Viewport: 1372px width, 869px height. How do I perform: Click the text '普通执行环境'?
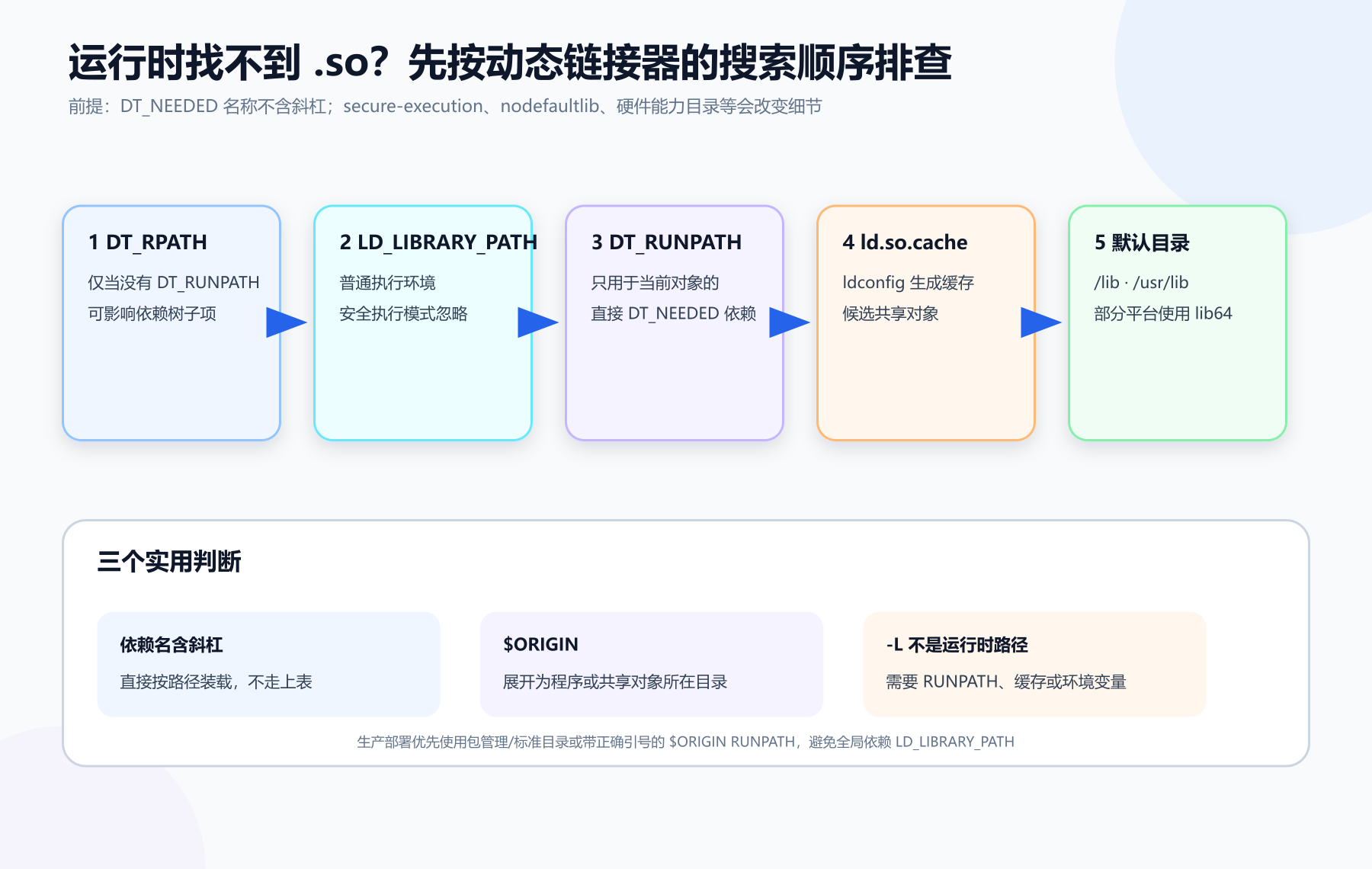[387, 283]
